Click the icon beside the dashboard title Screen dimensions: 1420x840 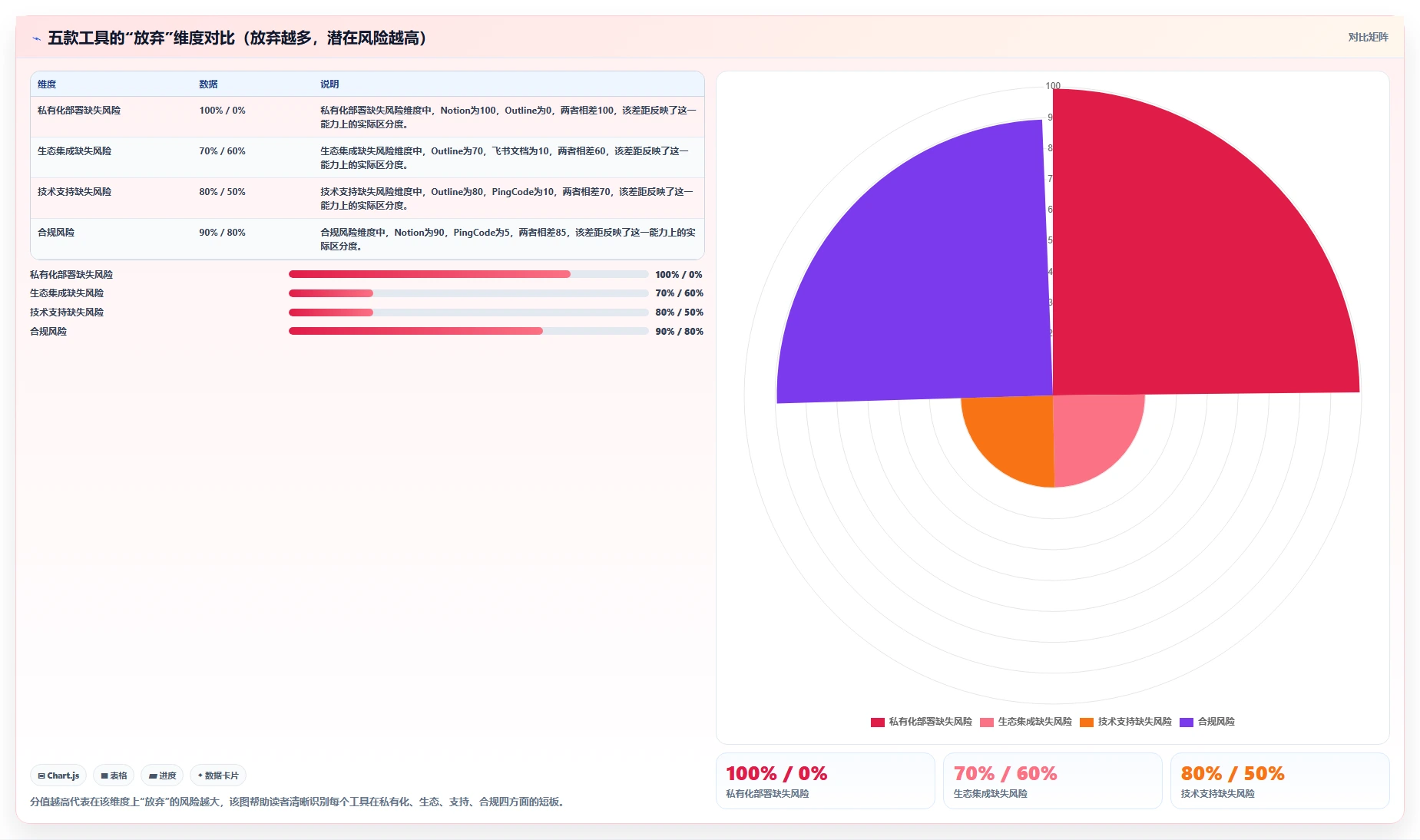(x=36, y=38)
